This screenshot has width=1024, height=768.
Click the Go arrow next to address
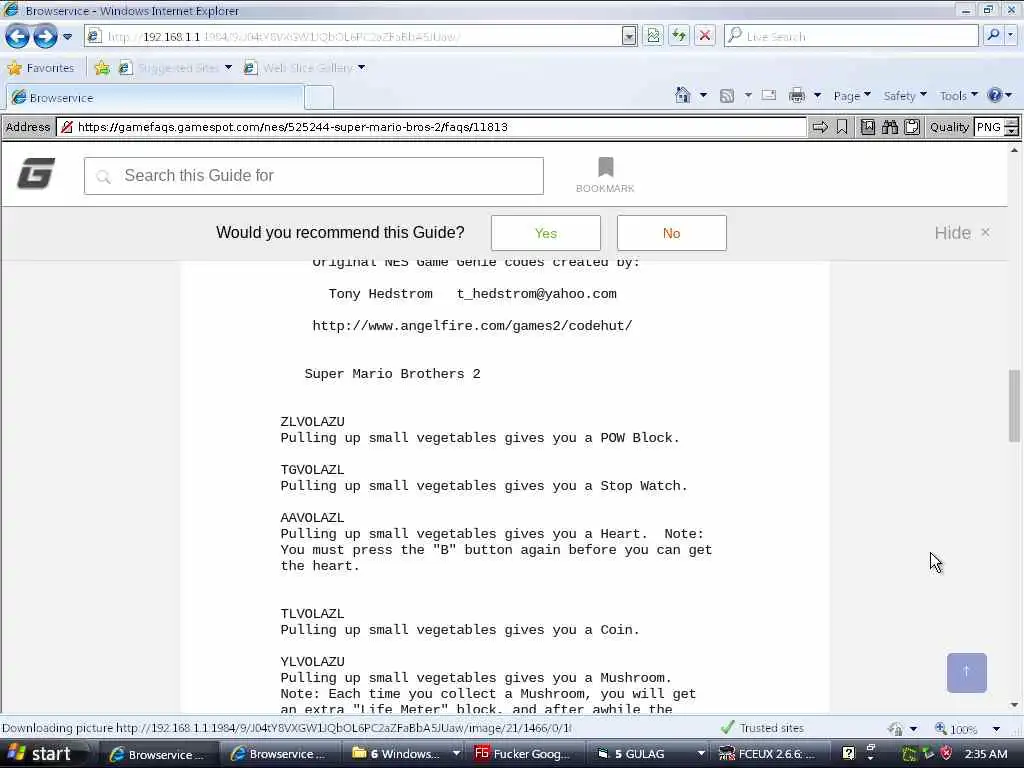[820, 127]
